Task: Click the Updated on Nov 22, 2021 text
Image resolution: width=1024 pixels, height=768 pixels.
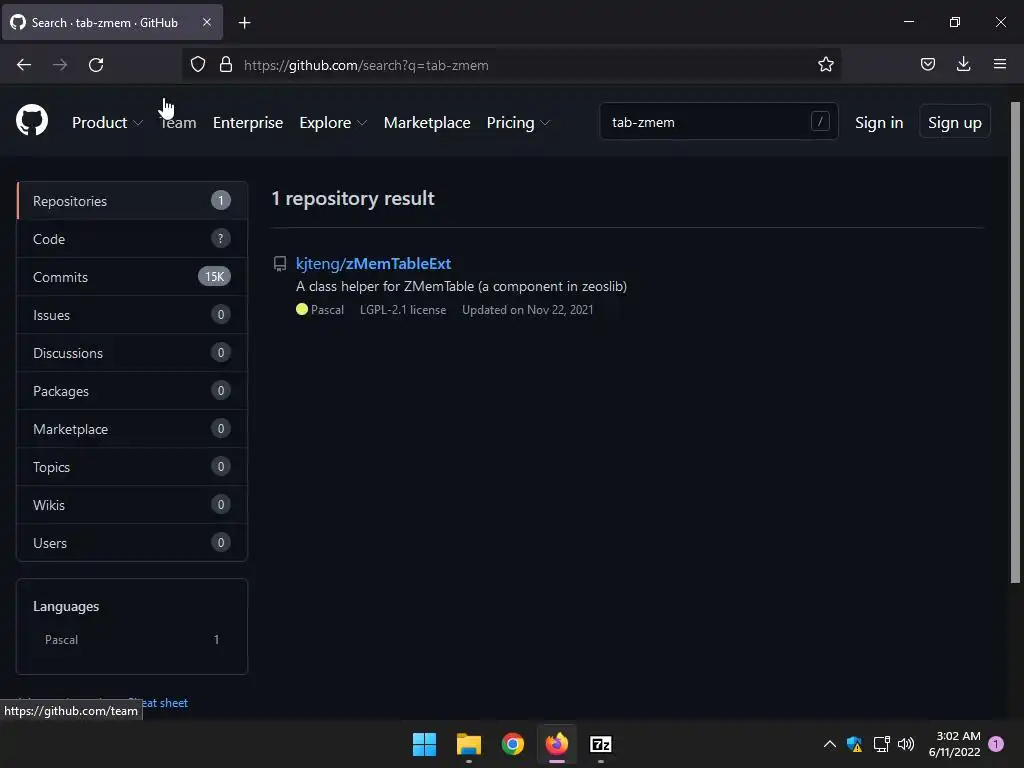Action: (x=528, y=310)
